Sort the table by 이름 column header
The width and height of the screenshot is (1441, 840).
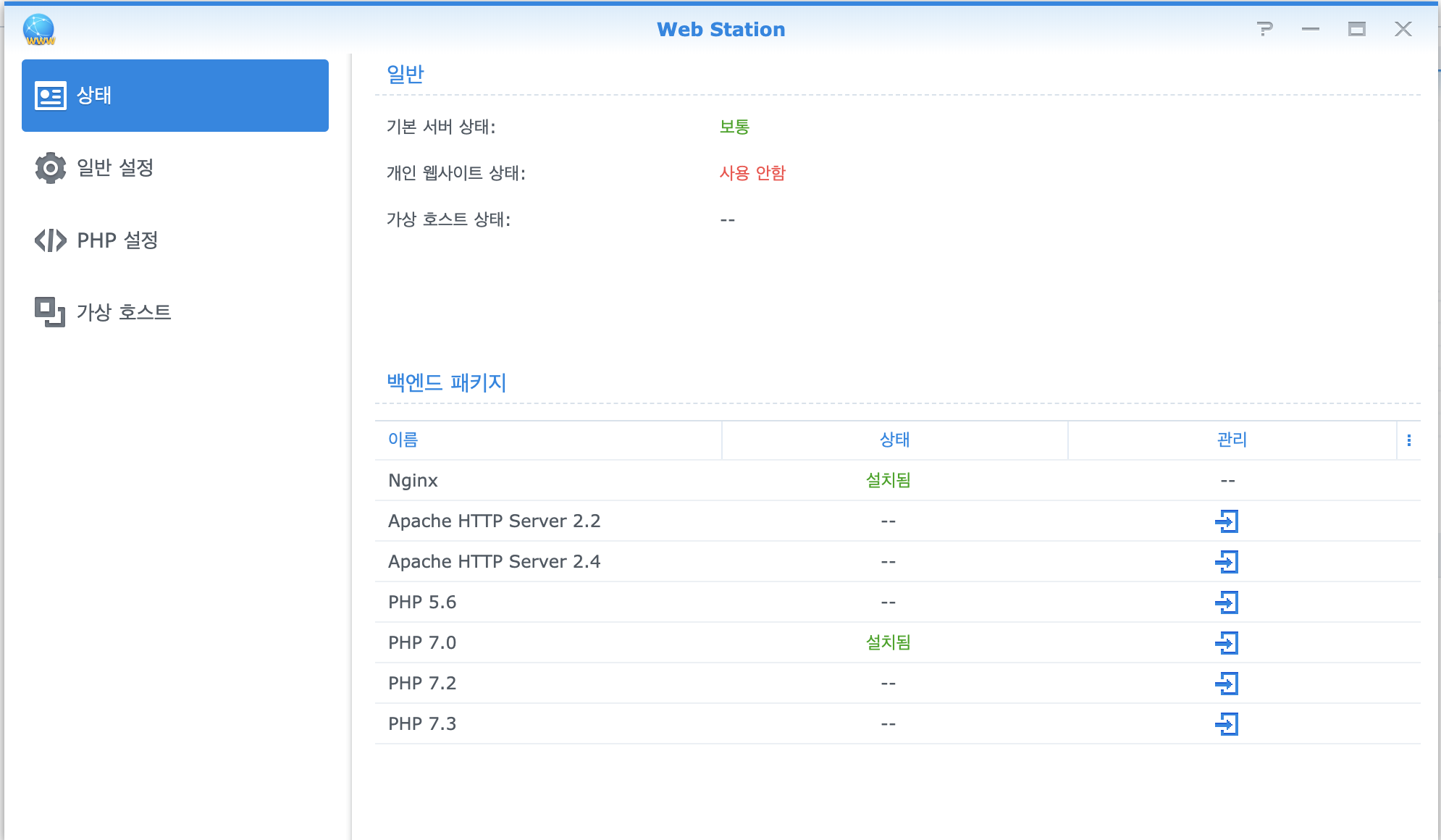(x=403, y=440)
